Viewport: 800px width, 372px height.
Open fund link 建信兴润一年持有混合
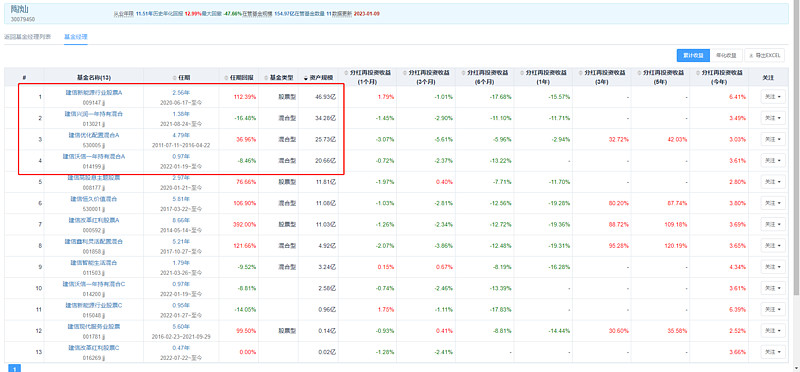coord(94,114)
